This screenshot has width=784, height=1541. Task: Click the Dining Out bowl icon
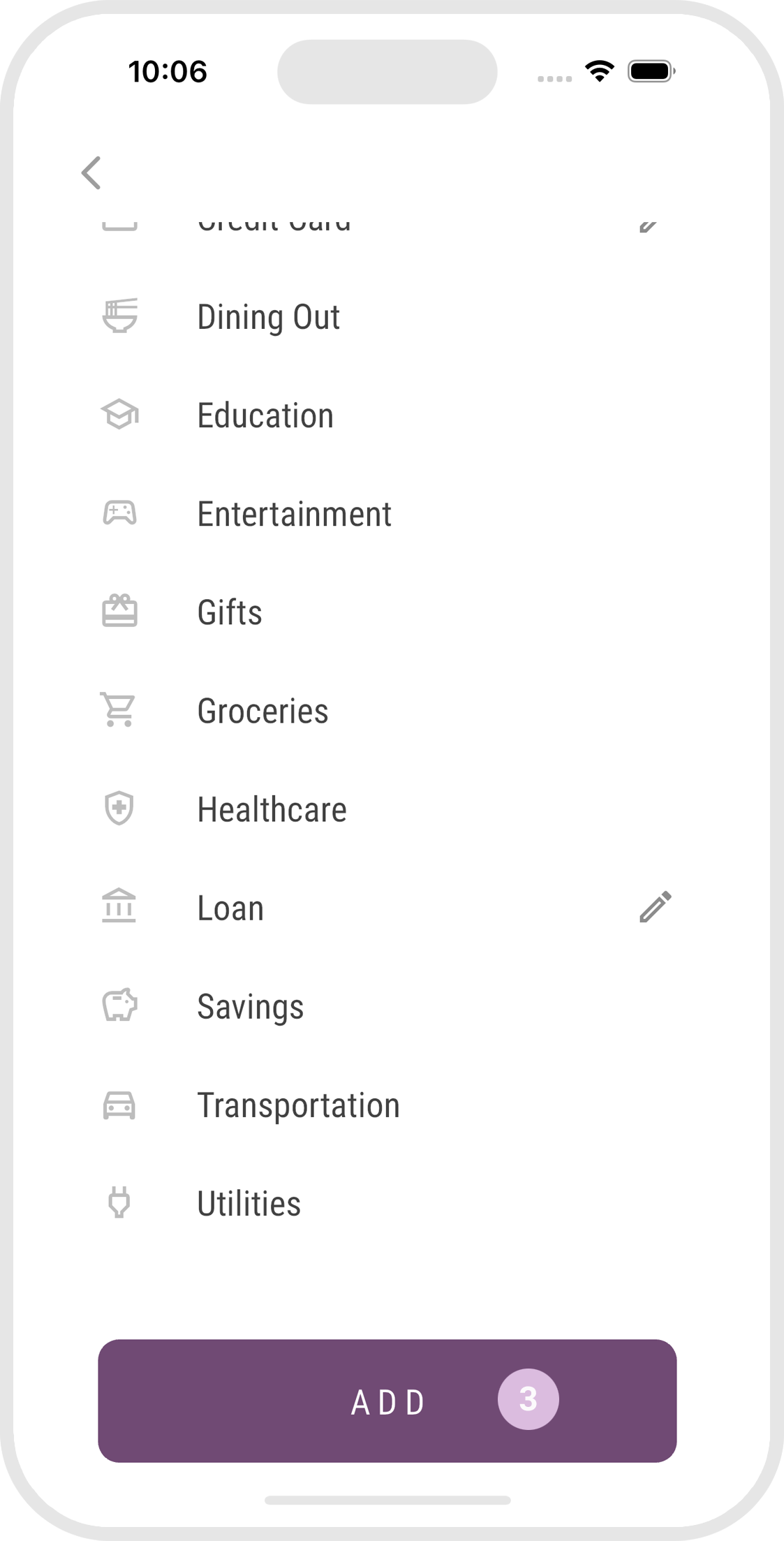[x=120, y=316]
